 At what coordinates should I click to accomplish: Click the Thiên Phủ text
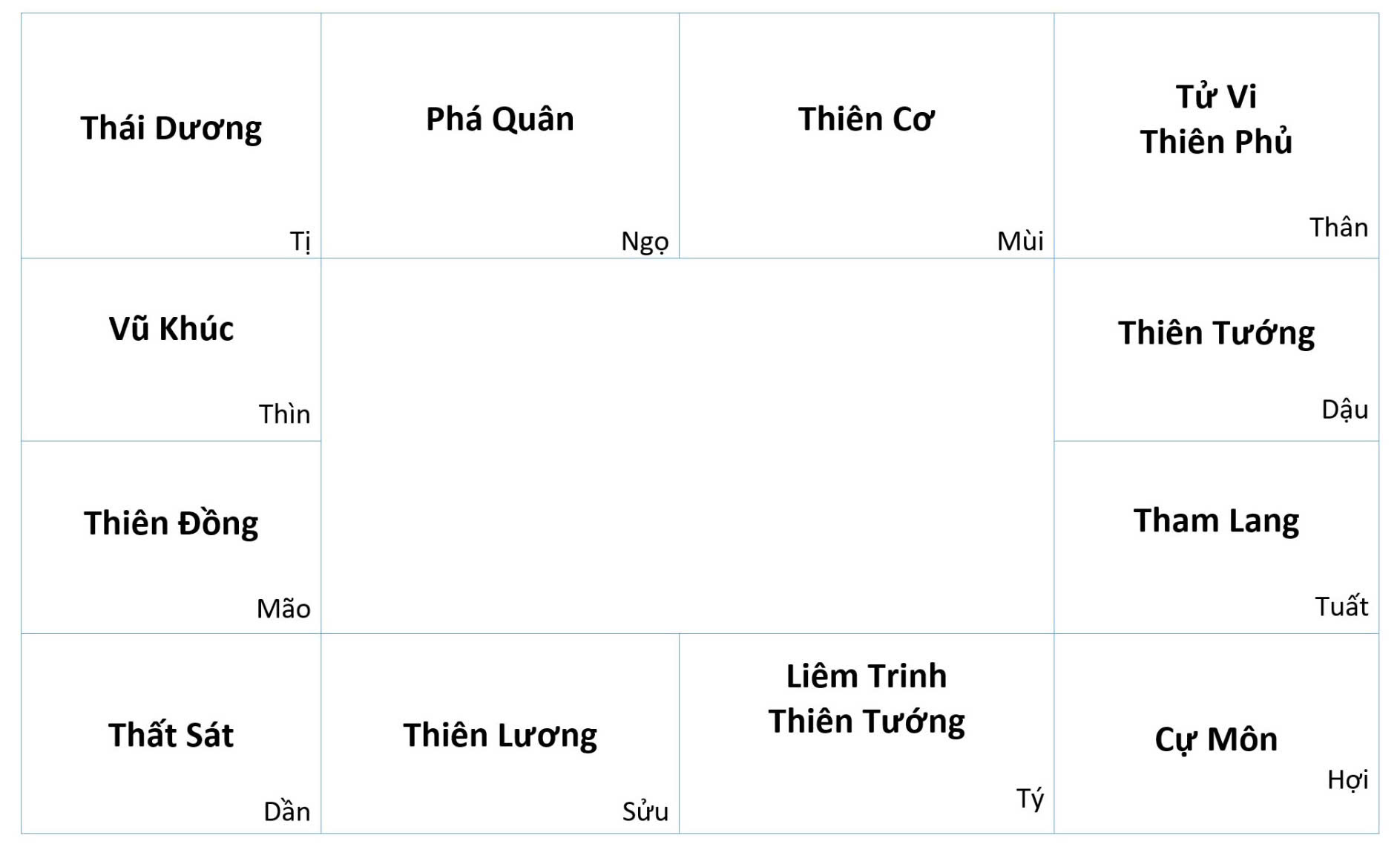(x=1216, y=142)
